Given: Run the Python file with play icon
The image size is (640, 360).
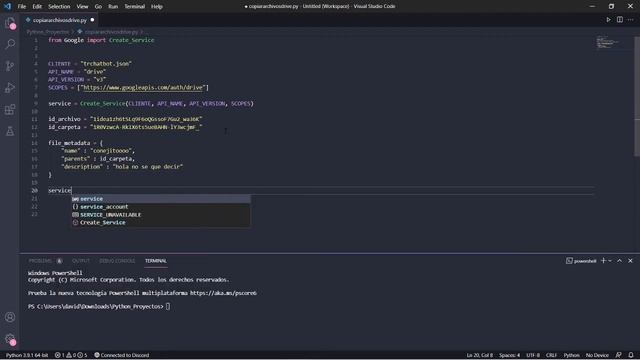Looking at the screenshot, I should coord(608,20).
